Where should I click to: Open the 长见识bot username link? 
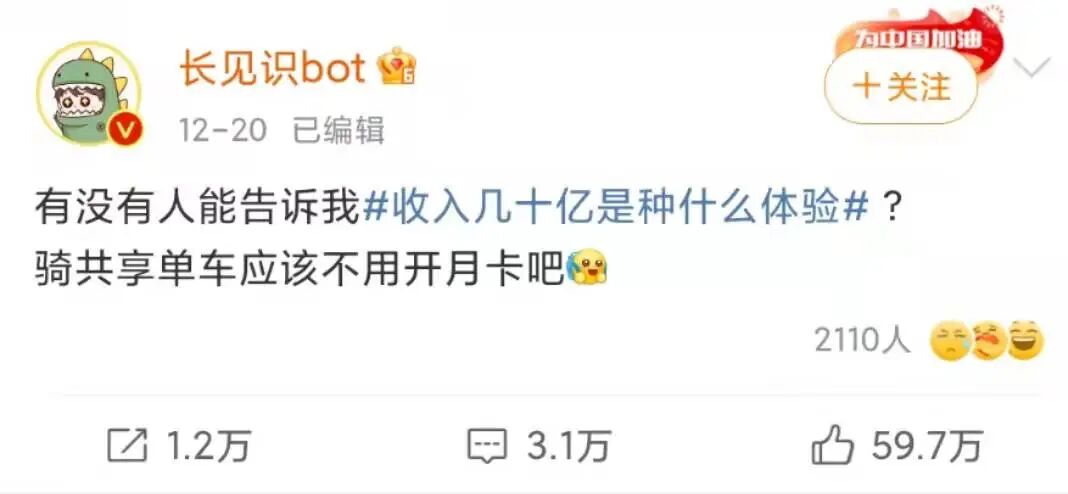click(272, 69)
